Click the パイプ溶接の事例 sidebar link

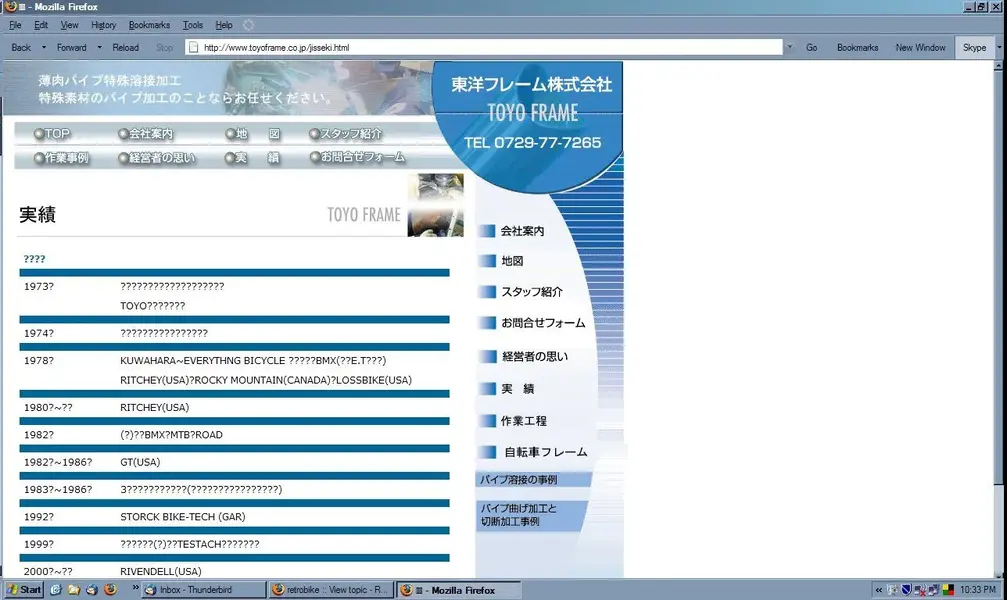pos(532,480)
